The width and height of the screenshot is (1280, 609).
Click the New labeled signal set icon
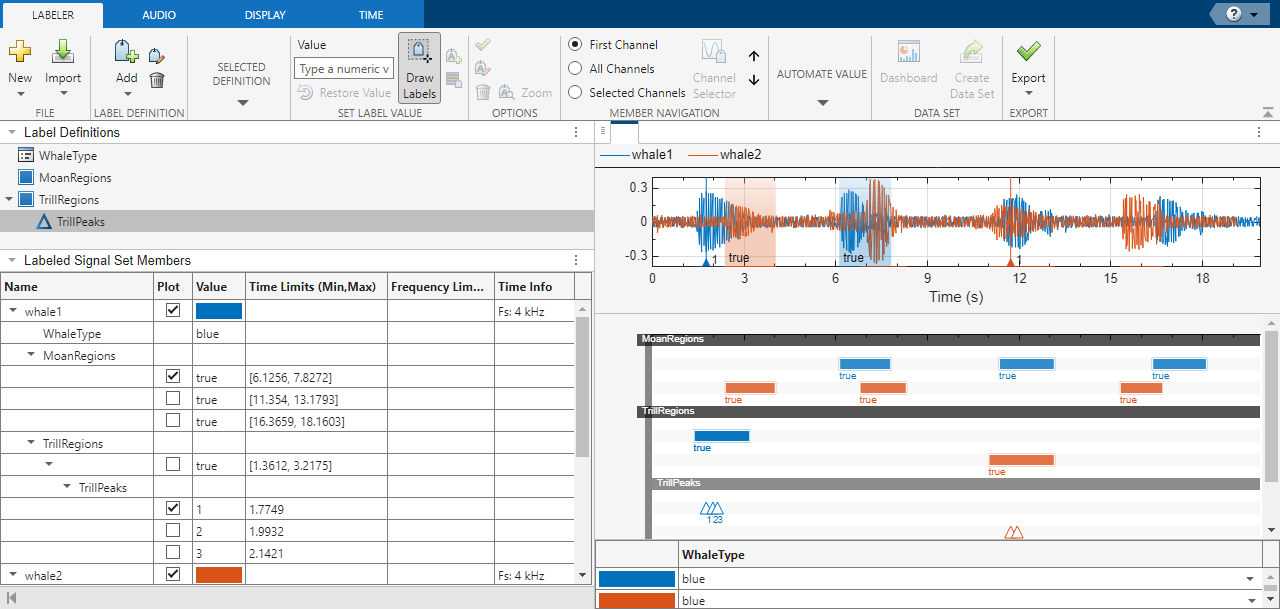coord(20,54)
